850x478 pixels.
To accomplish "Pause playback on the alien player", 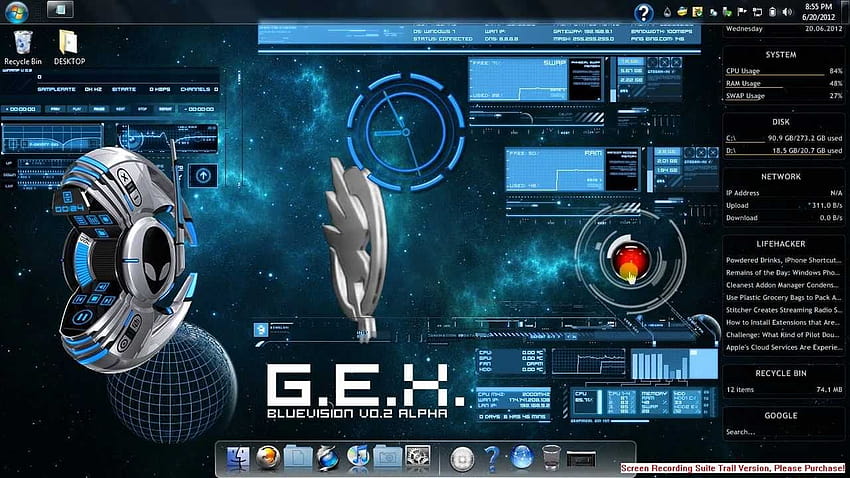I will coord(82,316).
